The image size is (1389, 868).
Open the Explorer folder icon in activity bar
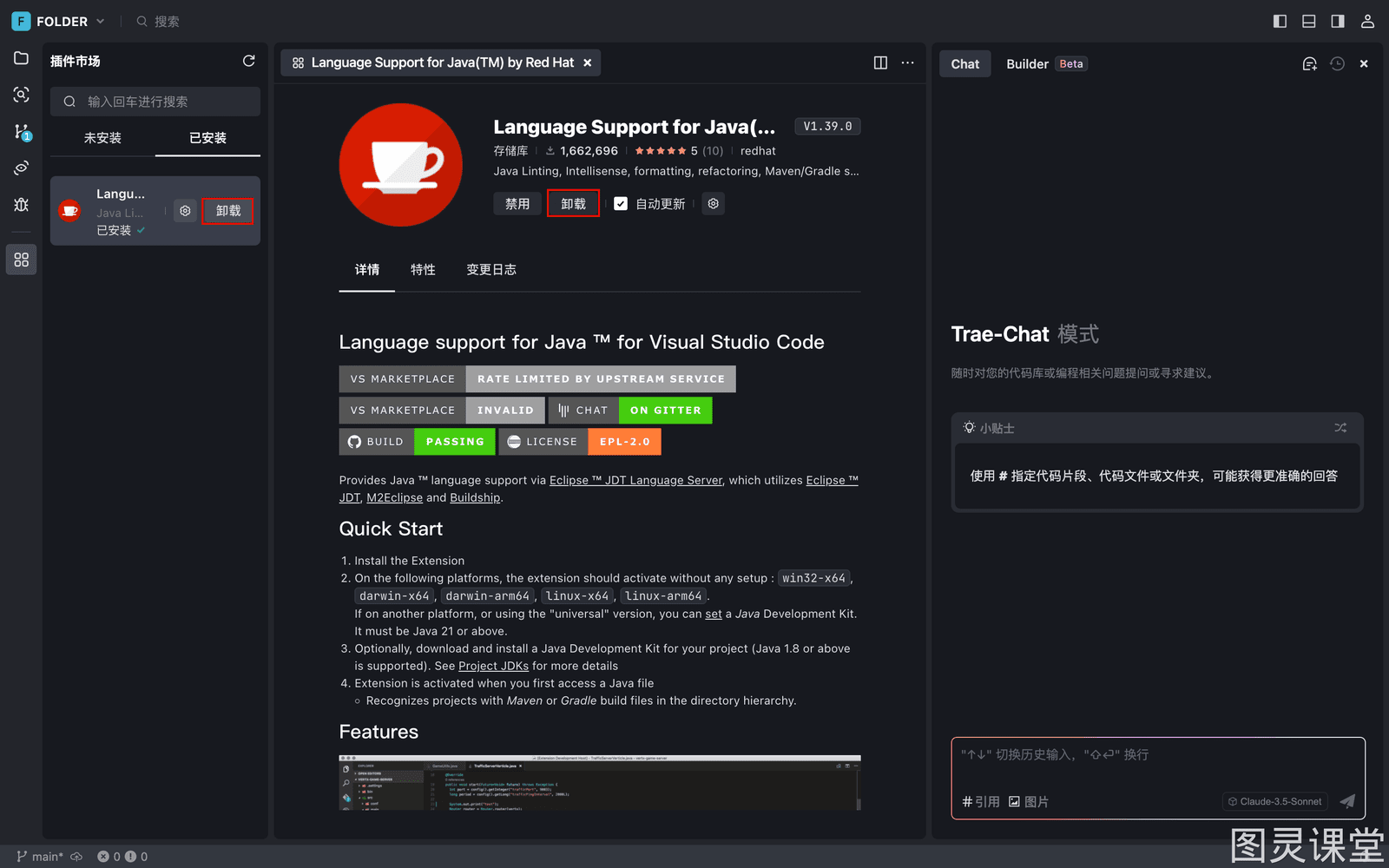coord(21,58)
